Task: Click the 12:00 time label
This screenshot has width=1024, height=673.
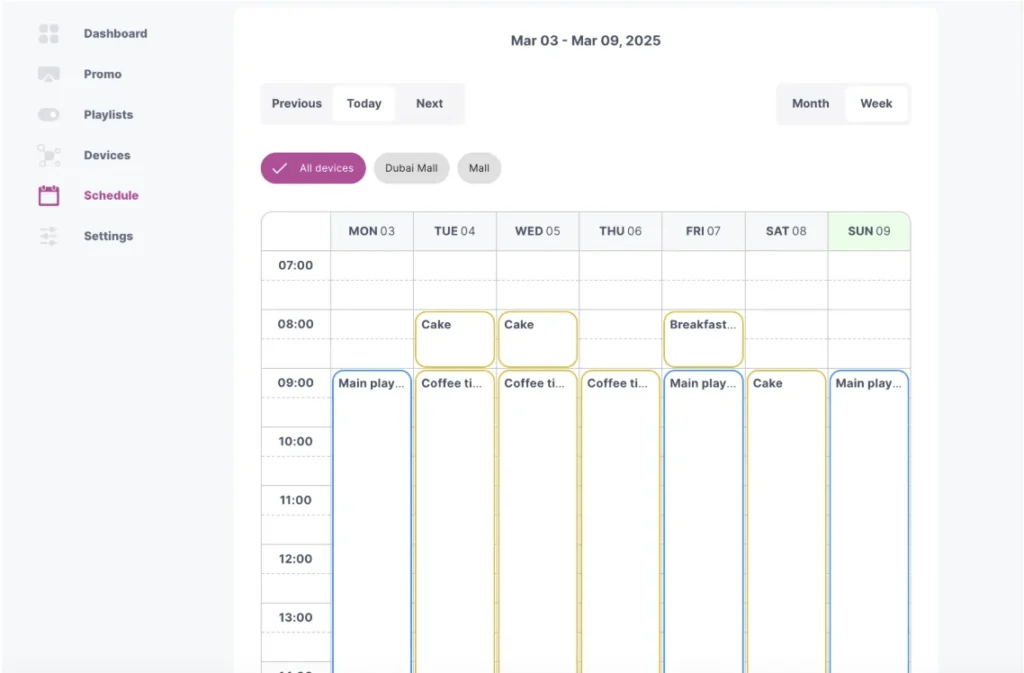Action: pyautogui.click(x=296, y=559)
